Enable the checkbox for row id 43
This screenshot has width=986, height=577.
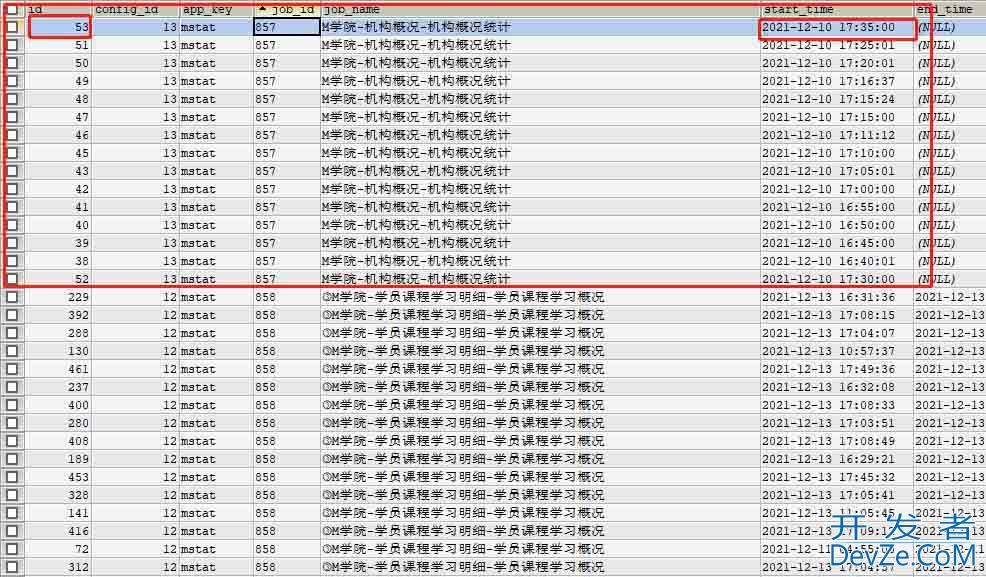tap(12, 171)
